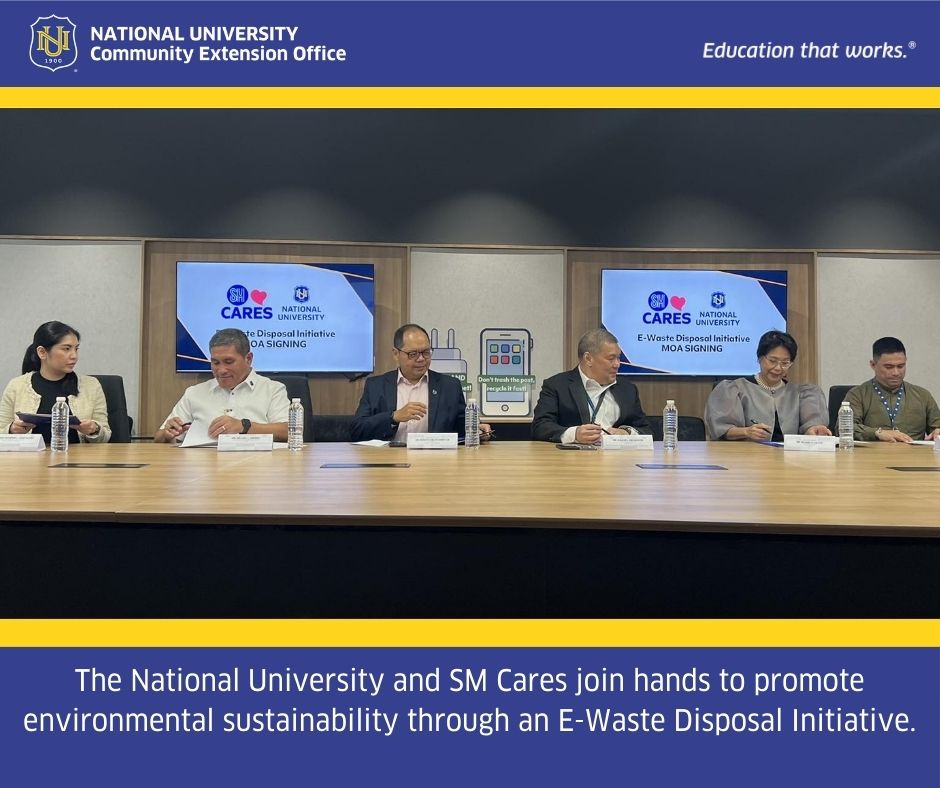940x788 pixels.
Task: Click the yellow stripe above the photo
Action: [470, 97]
